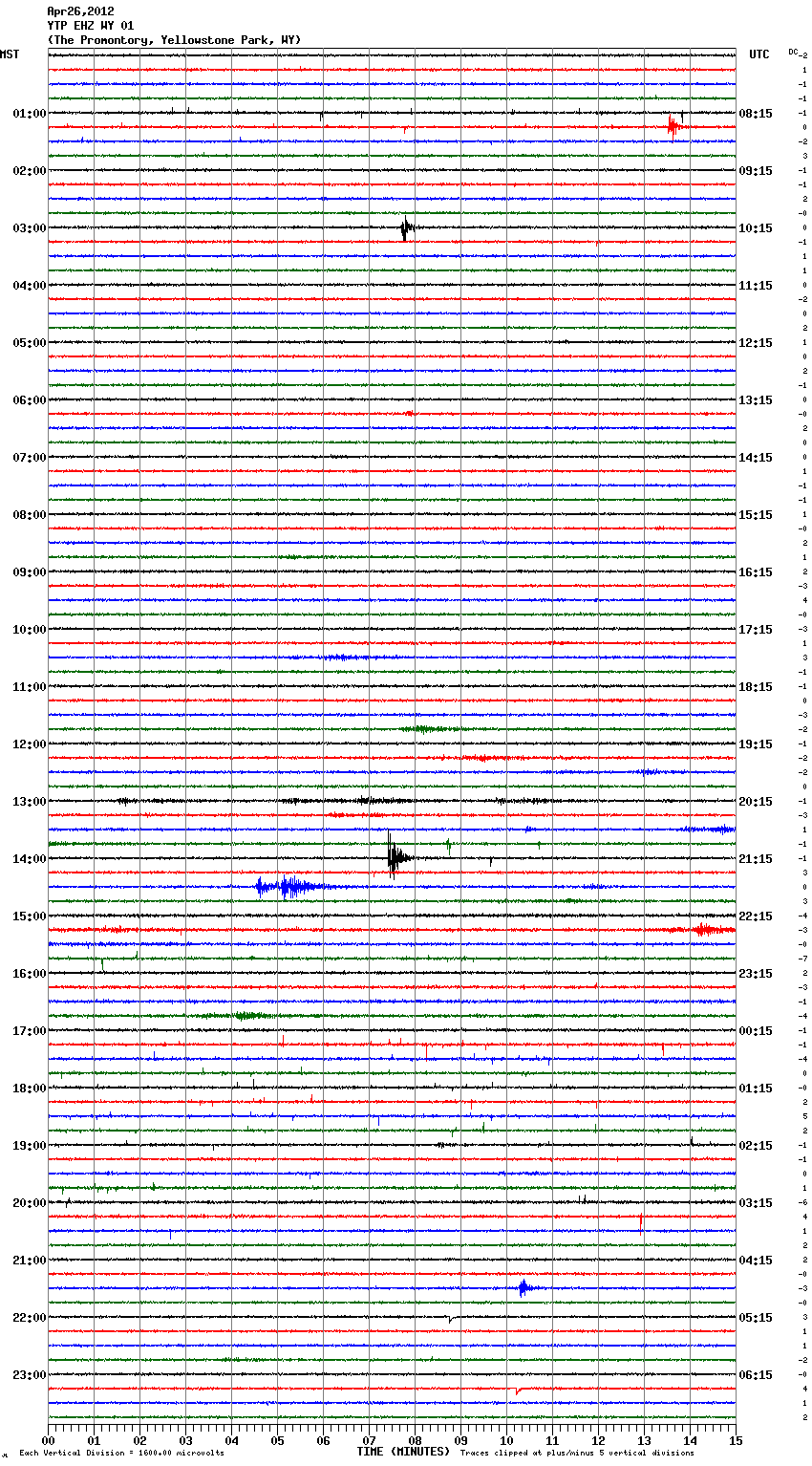The width and height of the screenshot is (812, 1466).
Task: Click the 16:15 UTC time label
Action: pos(756,572)
